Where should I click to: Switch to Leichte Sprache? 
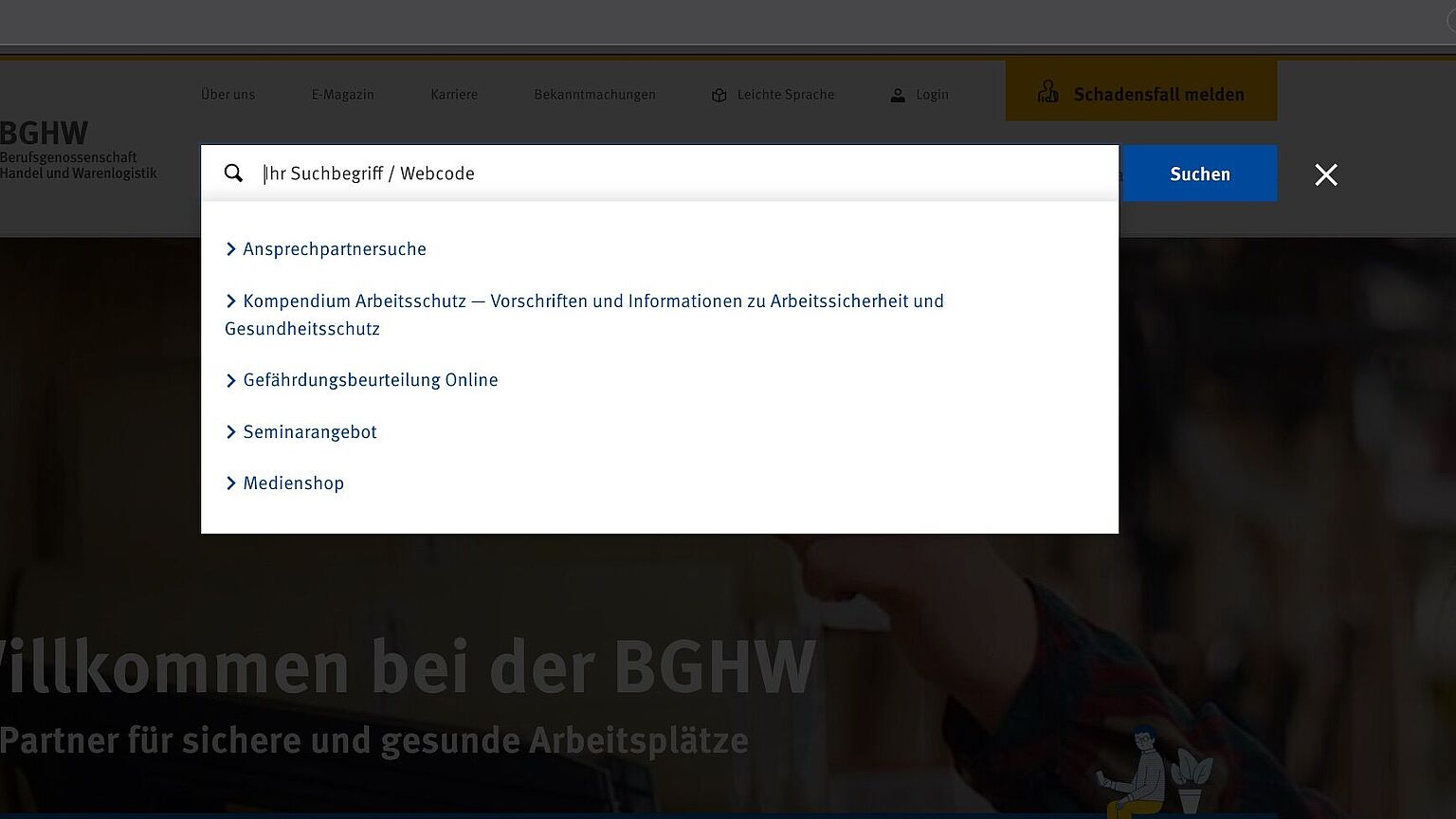click(786, 95)
